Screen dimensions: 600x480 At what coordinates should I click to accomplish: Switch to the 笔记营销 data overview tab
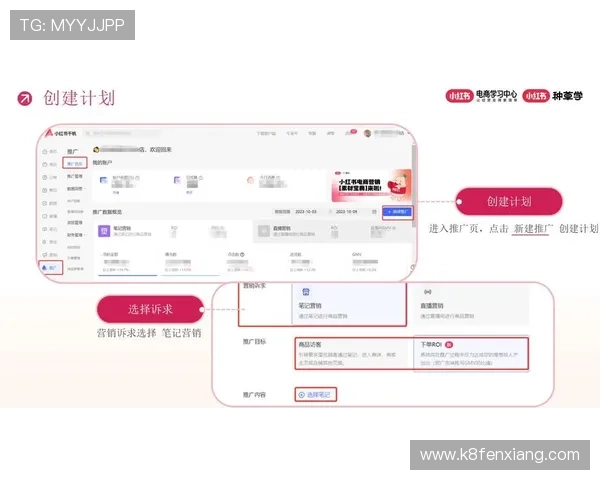tap(172, 231)
